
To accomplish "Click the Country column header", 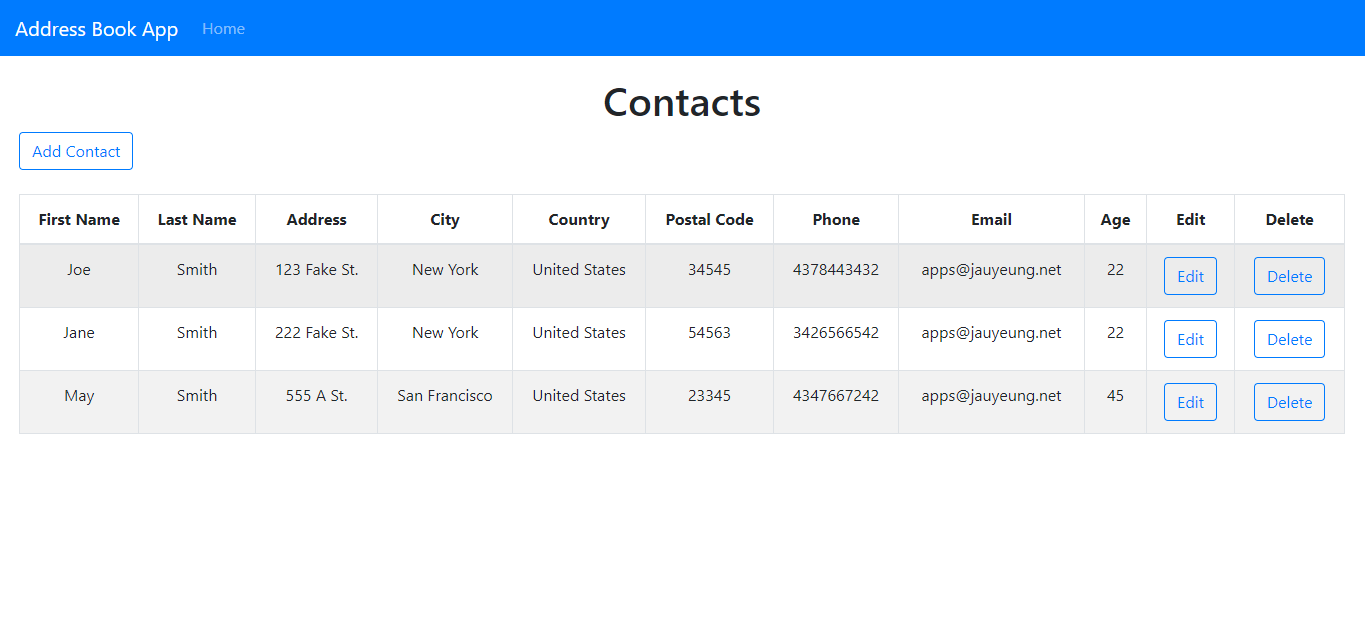I will tap(578, 219).
